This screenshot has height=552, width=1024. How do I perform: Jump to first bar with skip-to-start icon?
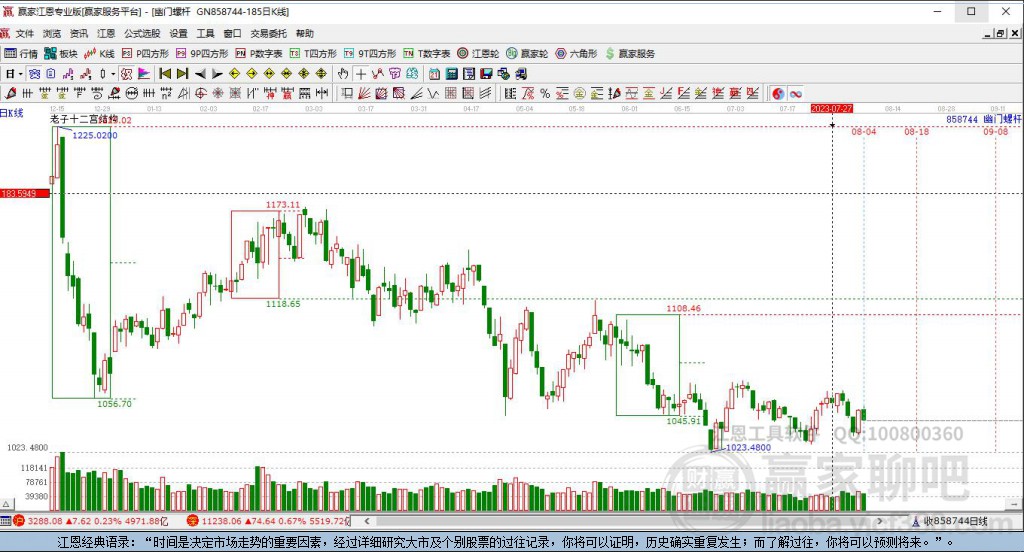pos(165,74)
